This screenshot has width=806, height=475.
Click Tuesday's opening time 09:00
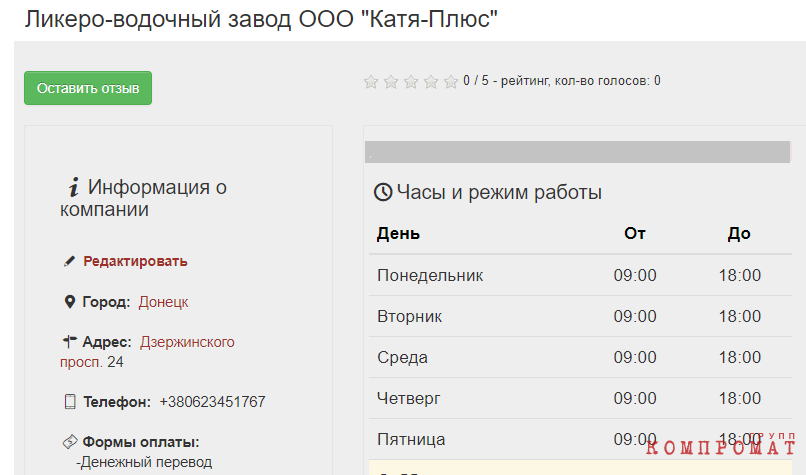click(x=635, y=316)
